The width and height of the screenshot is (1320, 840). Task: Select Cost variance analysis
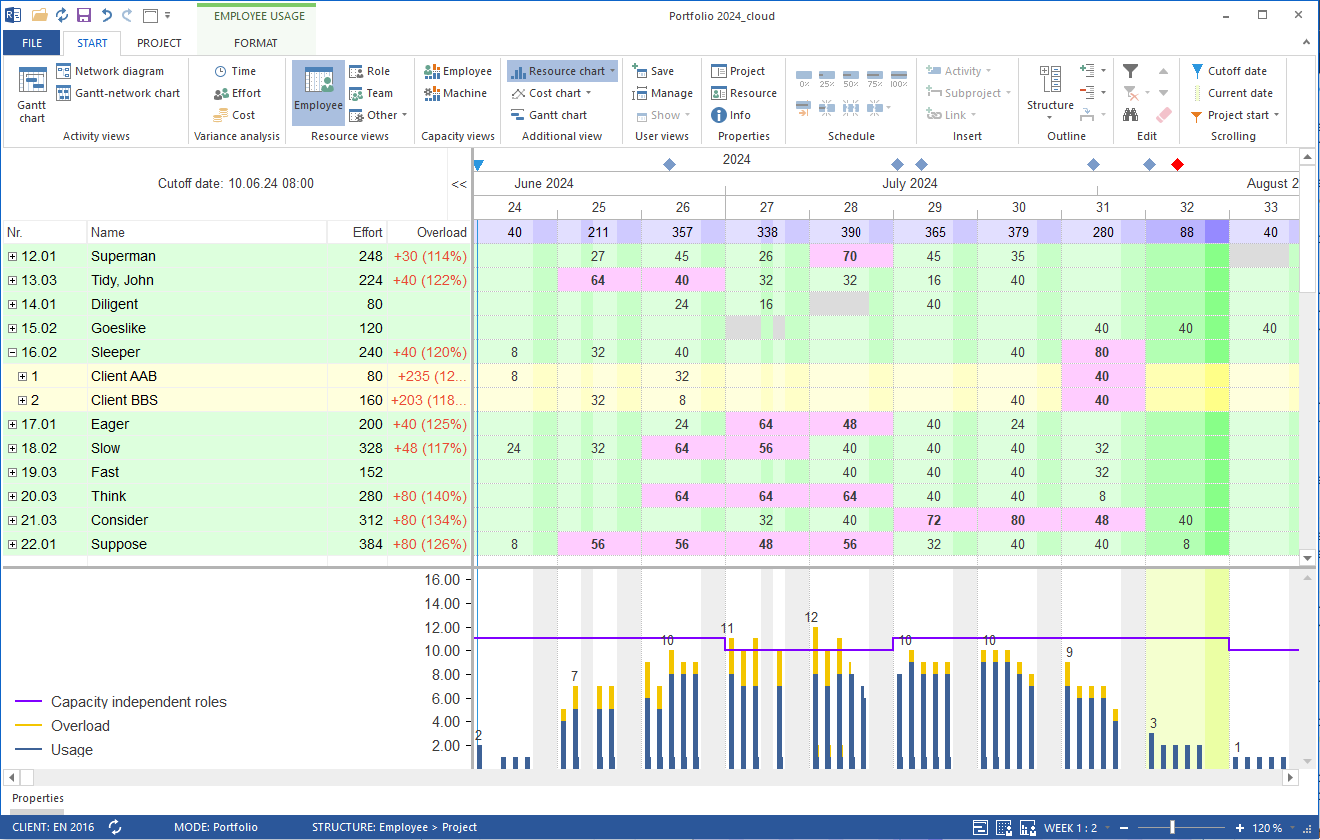(234, 115)
